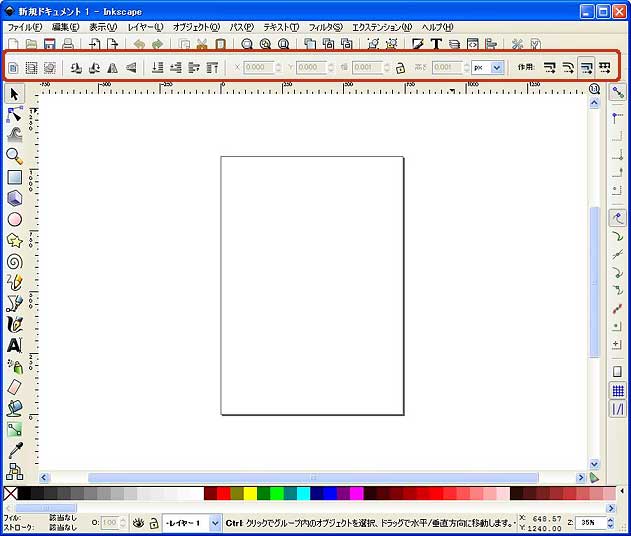Screen dimensions: 631x536
Task: Toggle width/height ratio lock
Action: point(400,68)
